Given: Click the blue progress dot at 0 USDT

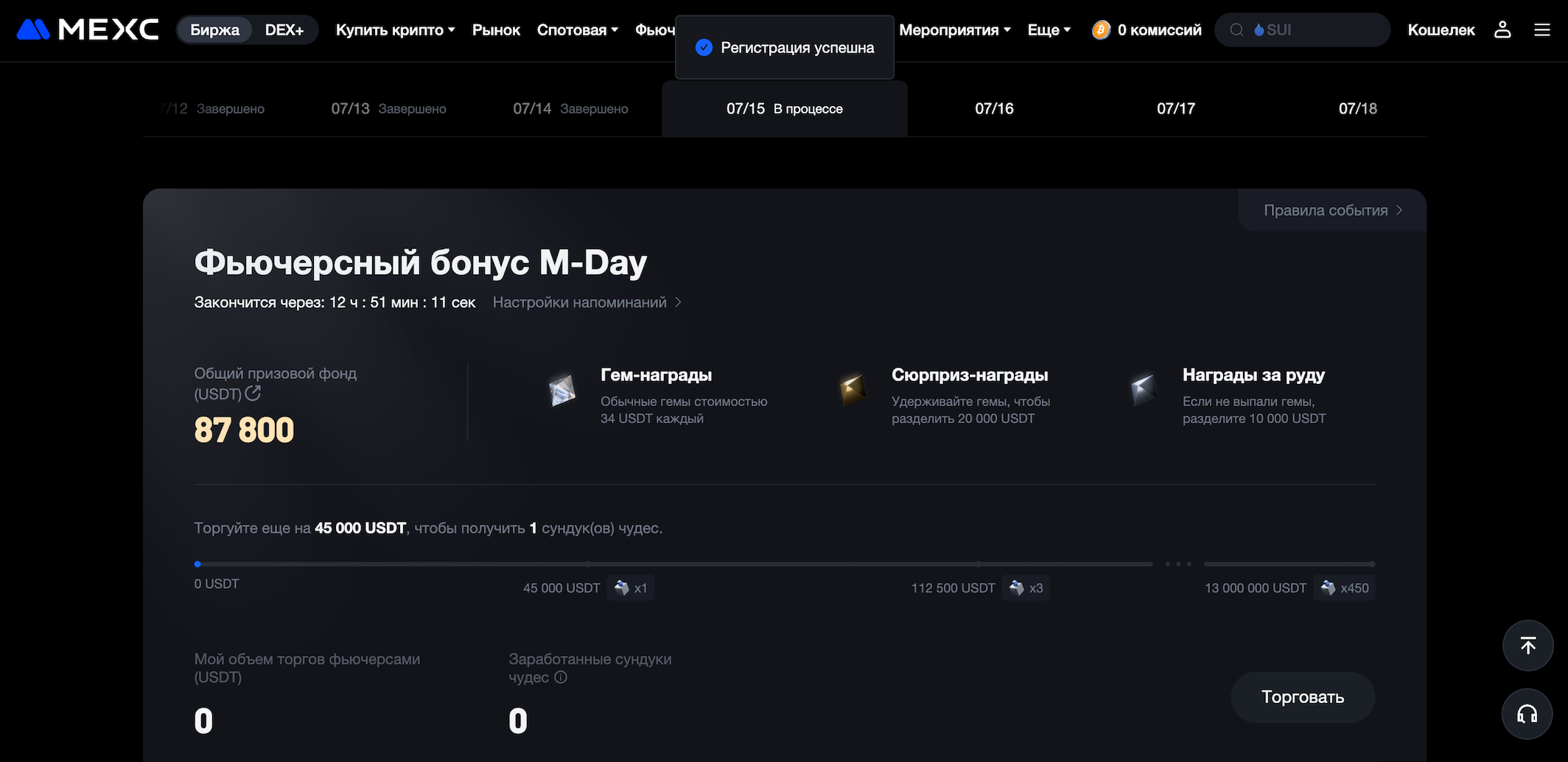Looking at the screenshot, I should click(197, 564).
